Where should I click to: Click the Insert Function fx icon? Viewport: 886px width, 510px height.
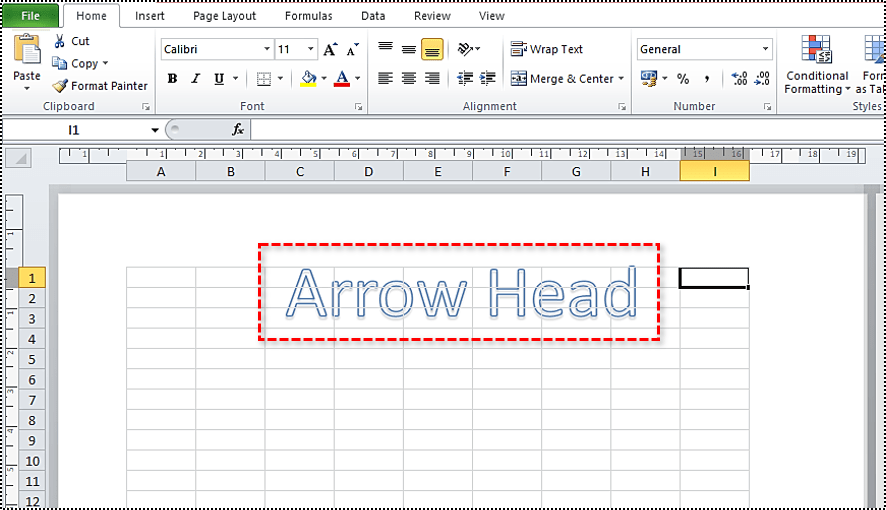pyautogui.click(x=238, y=130)
